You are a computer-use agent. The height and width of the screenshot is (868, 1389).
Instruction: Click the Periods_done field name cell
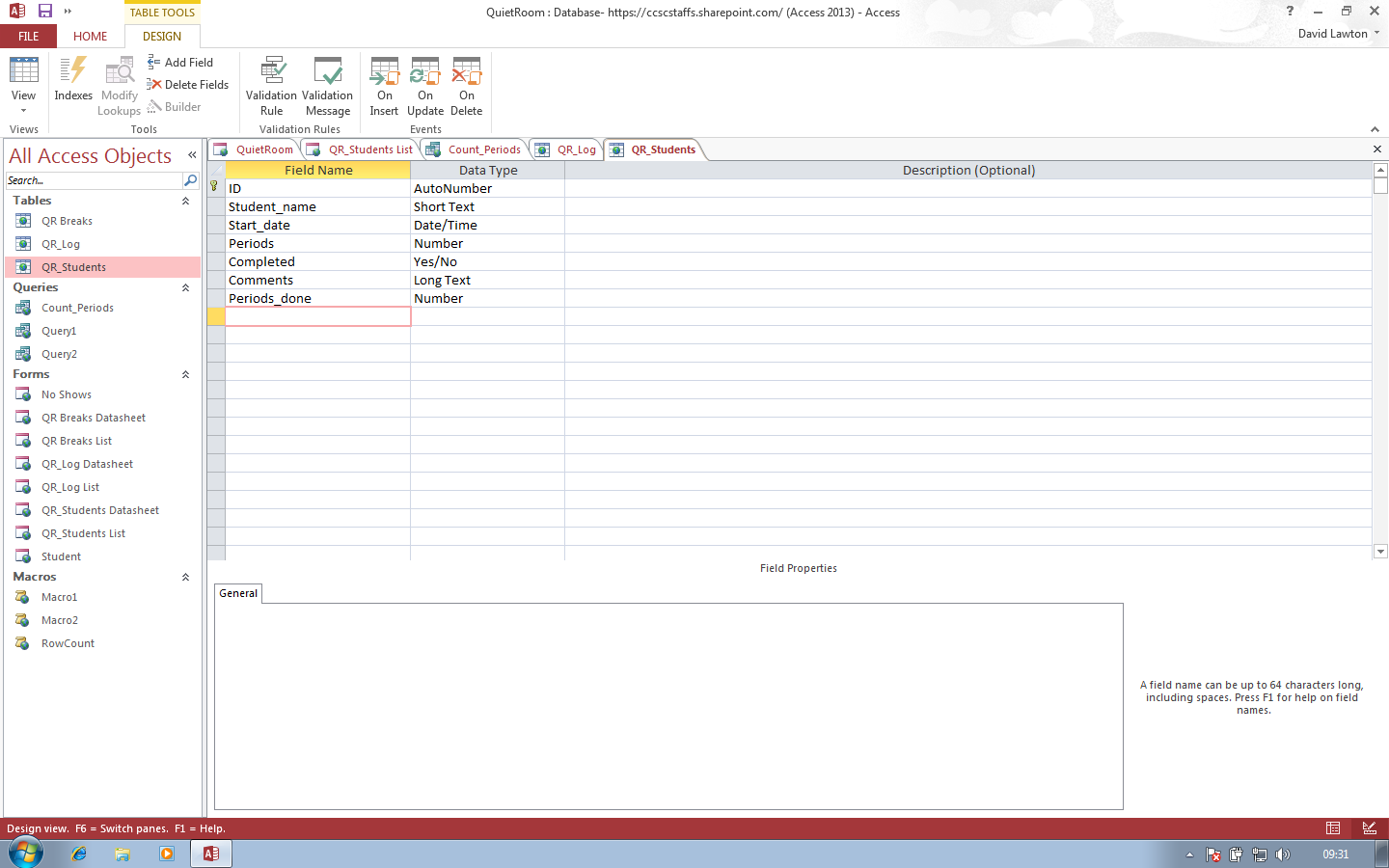(x=318, y=298)
